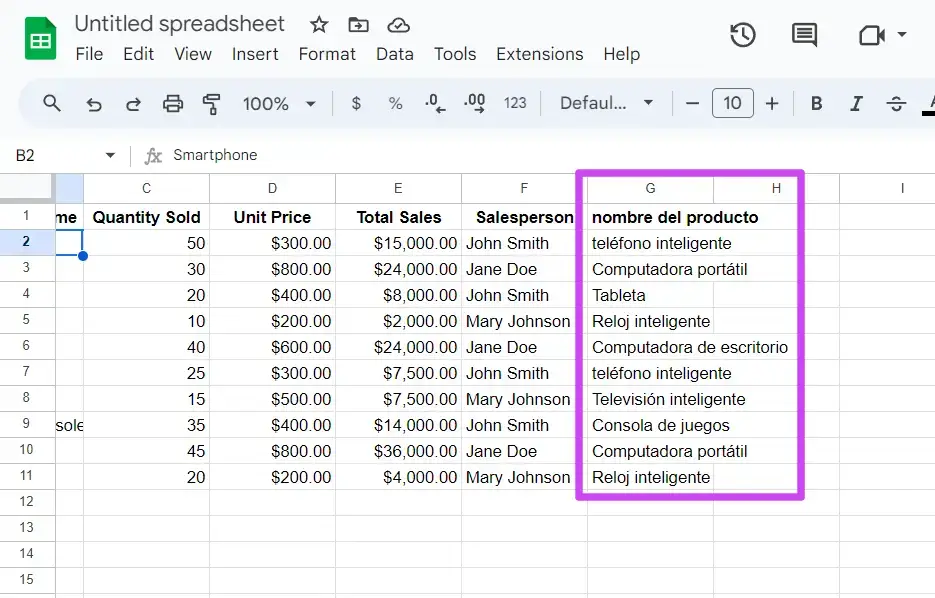
Task: Open the Edit menu
Action: point(138,54)
